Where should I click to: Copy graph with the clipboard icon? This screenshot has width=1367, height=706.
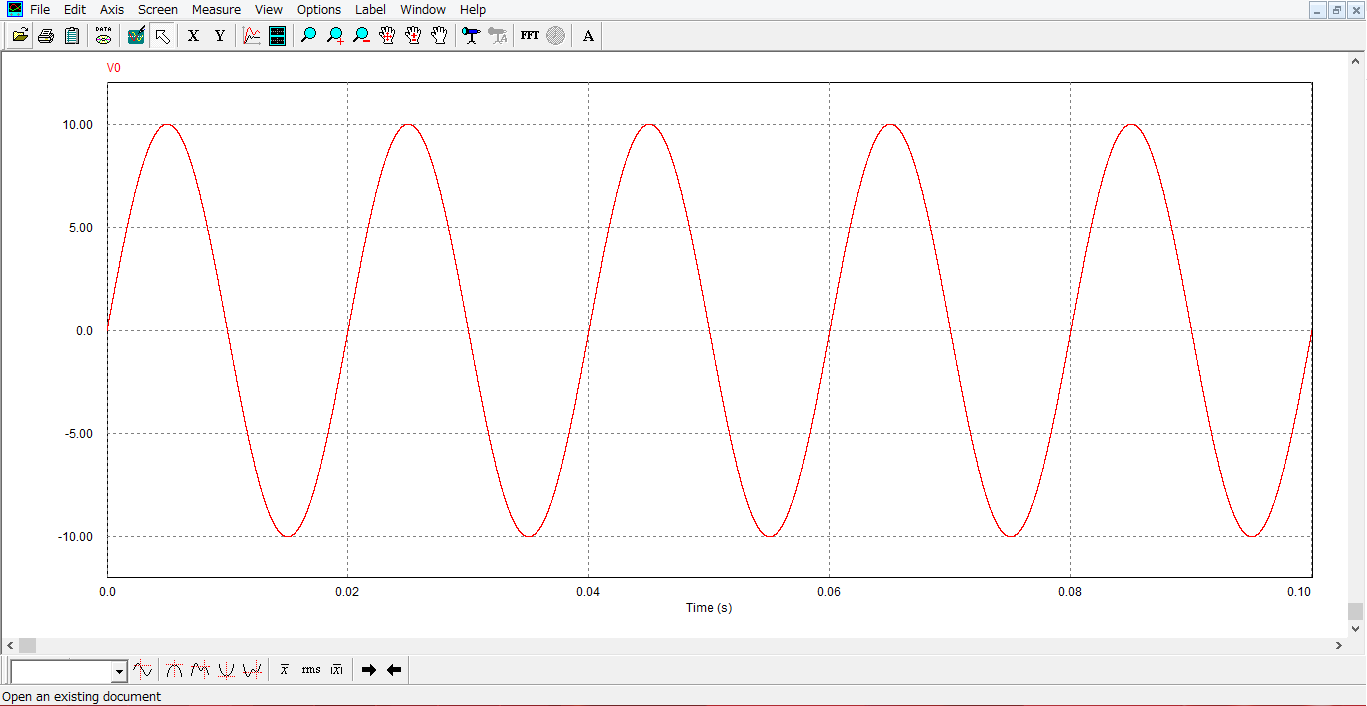point(72,36)
